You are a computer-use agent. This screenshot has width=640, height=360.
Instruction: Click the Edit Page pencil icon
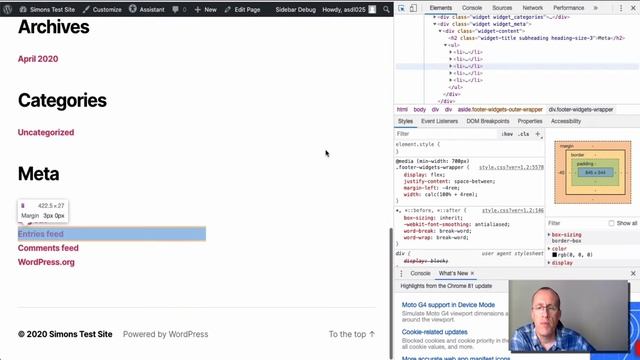pyautogui.click(x=227, y=9)
